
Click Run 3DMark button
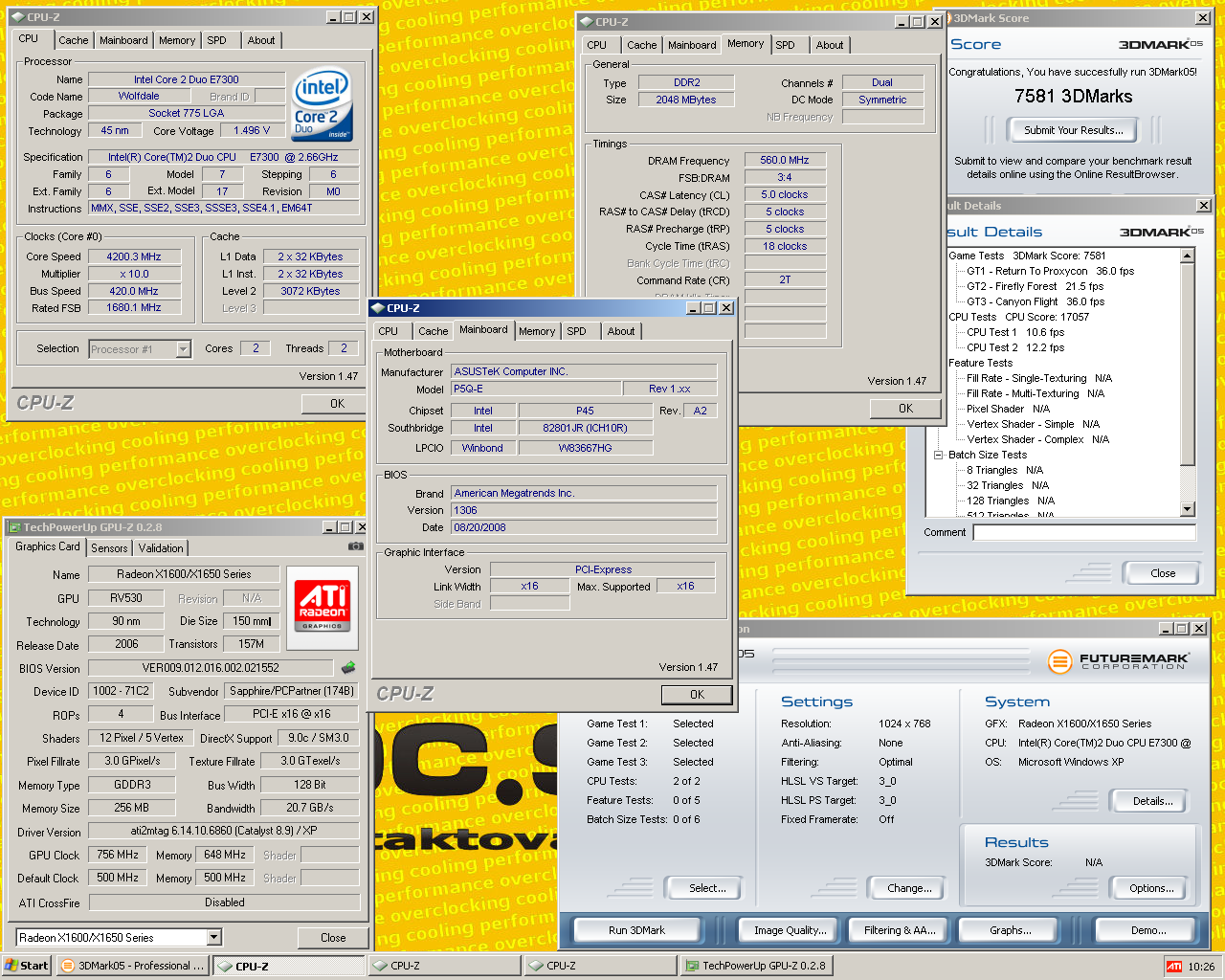pos(636,930)
